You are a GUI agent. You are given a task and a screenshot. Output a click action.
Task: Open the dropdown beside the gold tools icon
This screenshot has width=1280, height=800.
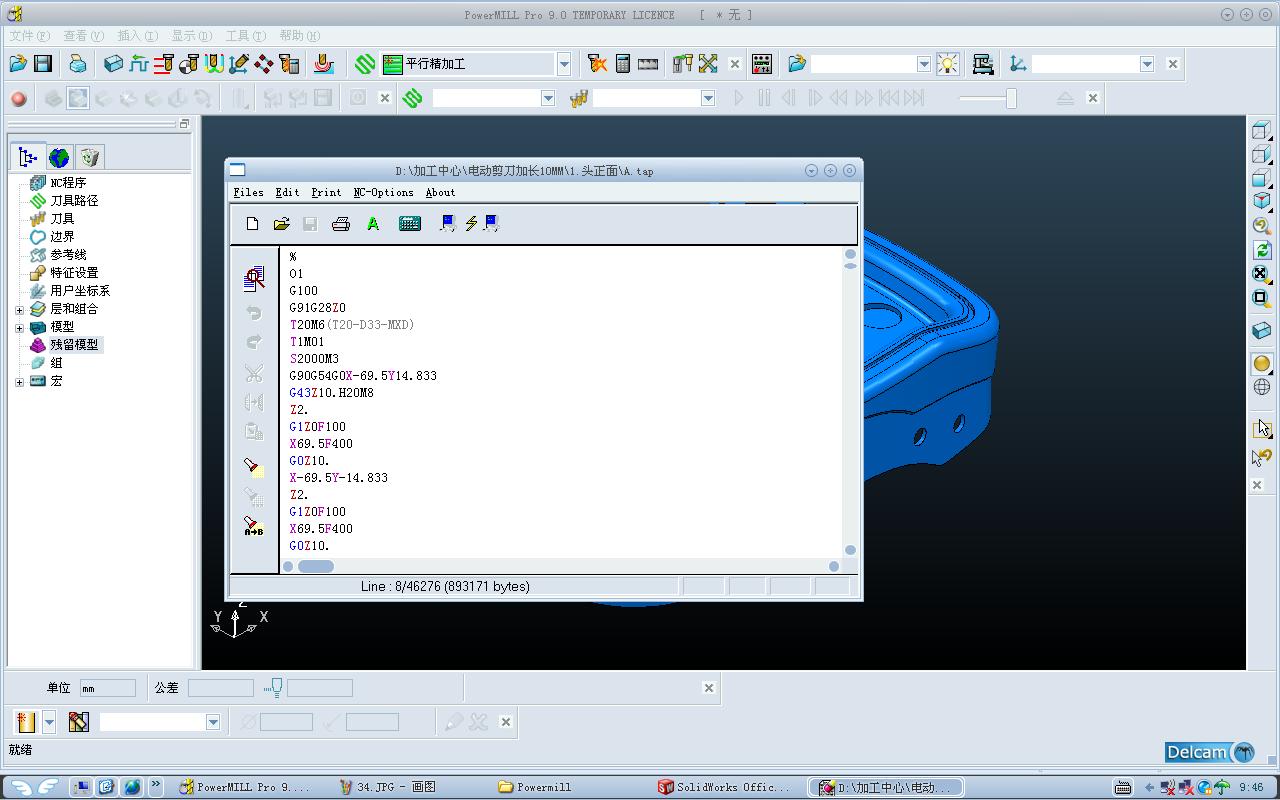[x=708, y=98]
